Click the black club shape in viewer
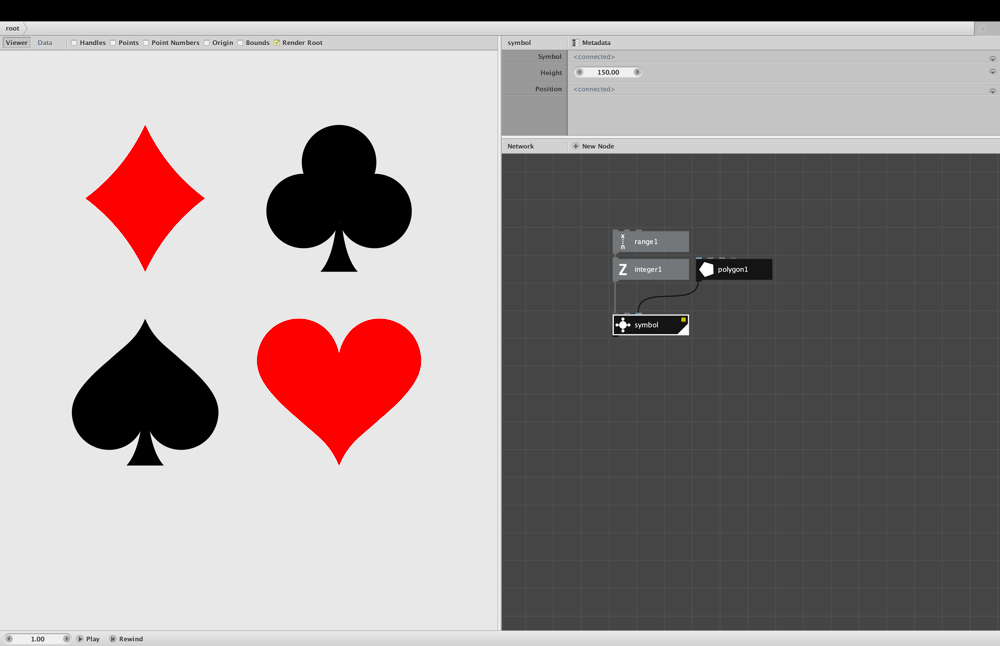The height and width of the screenshot is (646, 1000). coord(339,198)
